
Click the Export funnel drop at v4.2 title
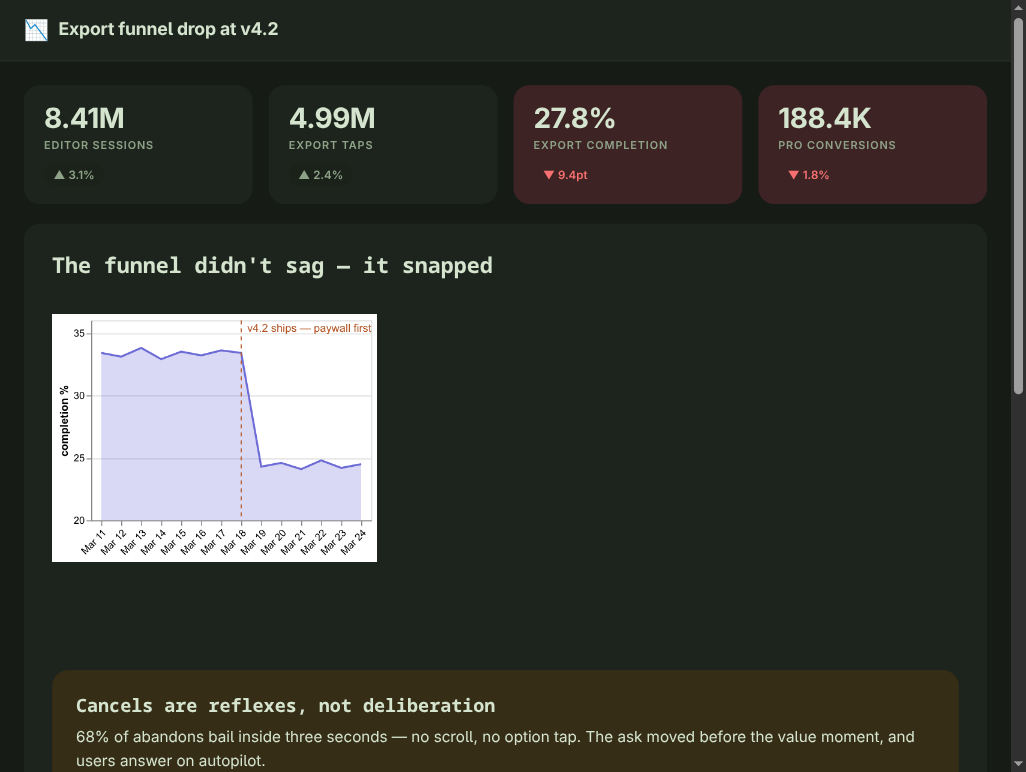click(x=168, y=29)
